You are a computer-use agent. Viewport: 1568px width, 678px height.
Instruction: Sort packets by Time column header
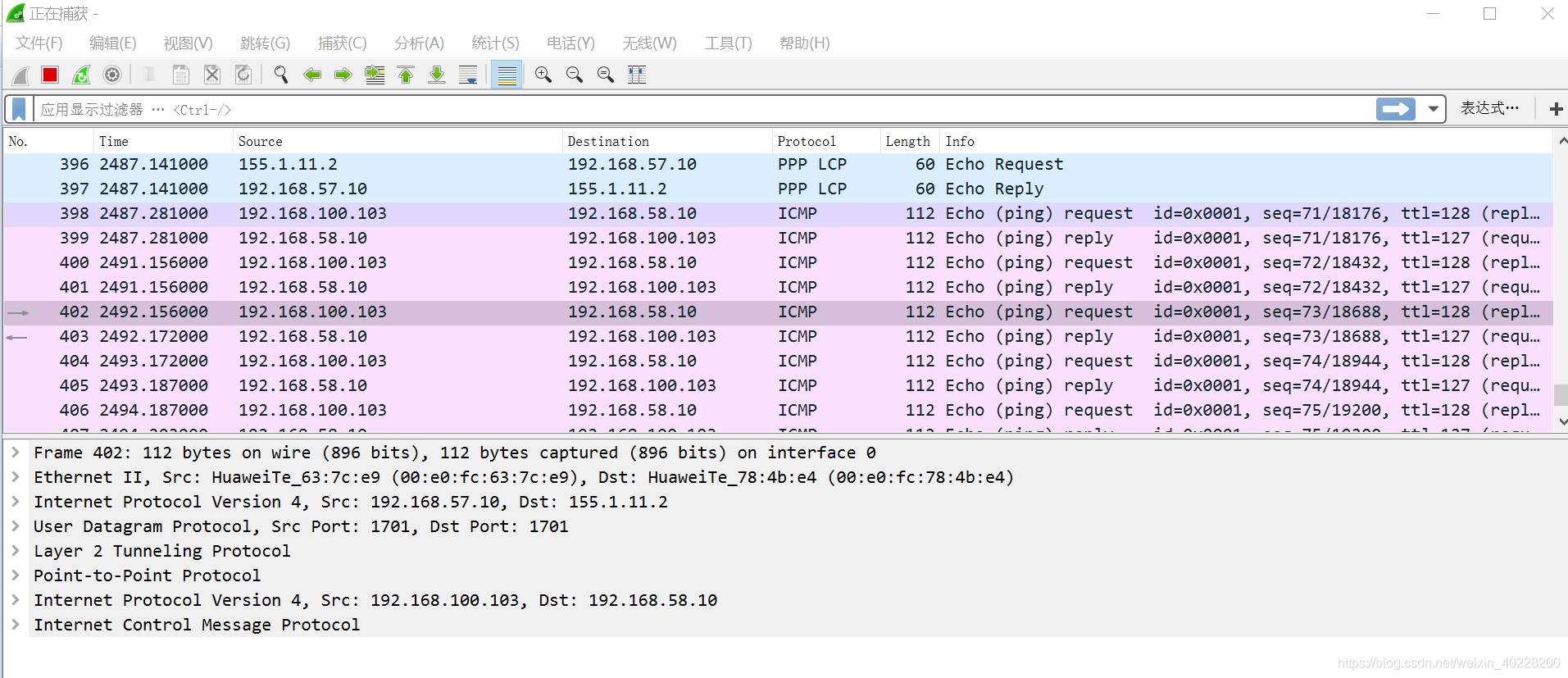pos(164,142)
